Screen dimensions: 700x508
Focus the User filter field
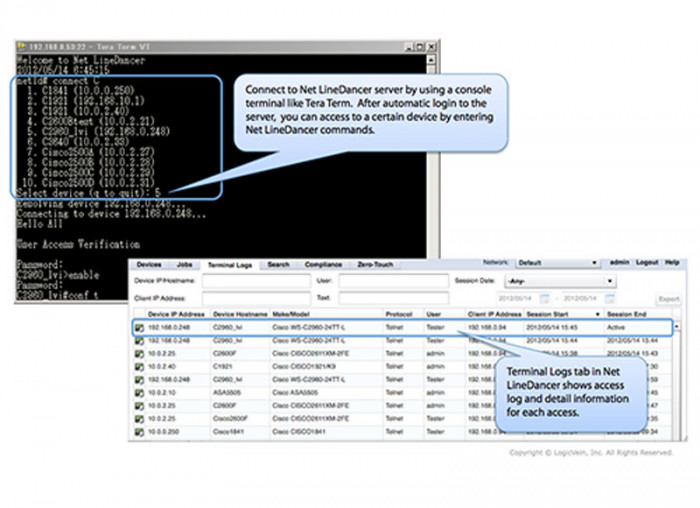(393, 281)
